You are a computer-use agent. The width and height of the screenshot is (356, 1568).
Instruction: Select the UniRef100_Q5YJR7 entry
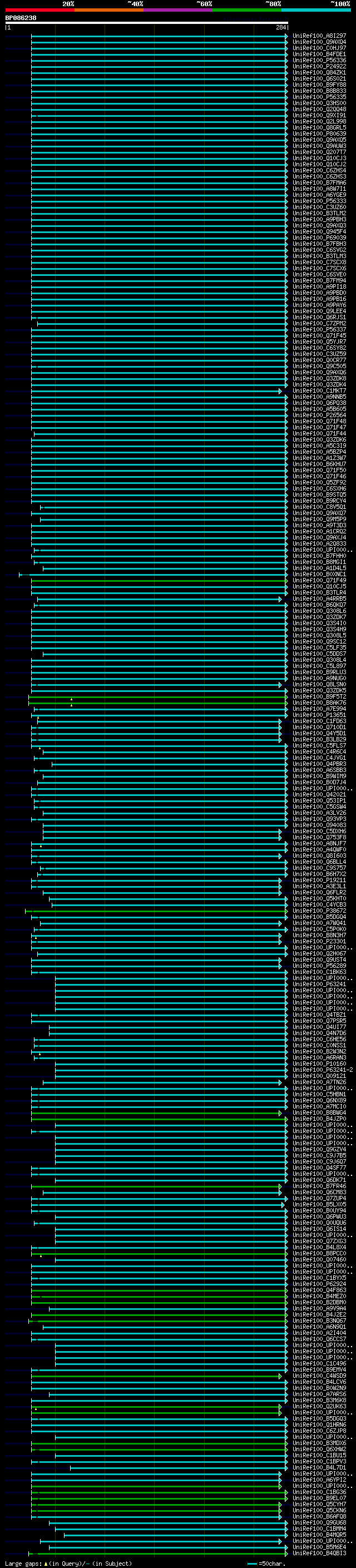pyautogui.click(x=319, y=342)
